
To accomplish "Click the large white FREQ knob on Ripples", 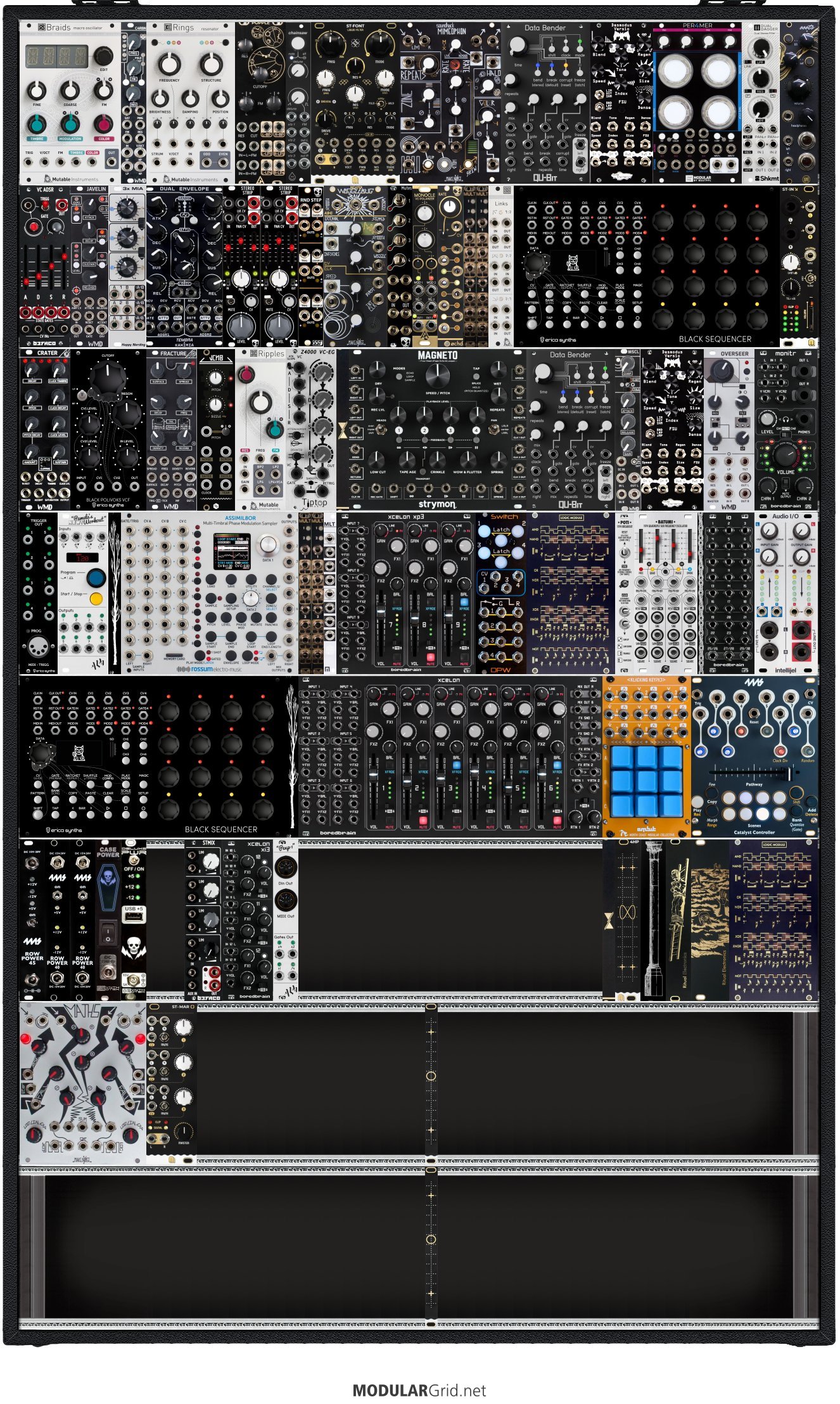I will [259, 402].
